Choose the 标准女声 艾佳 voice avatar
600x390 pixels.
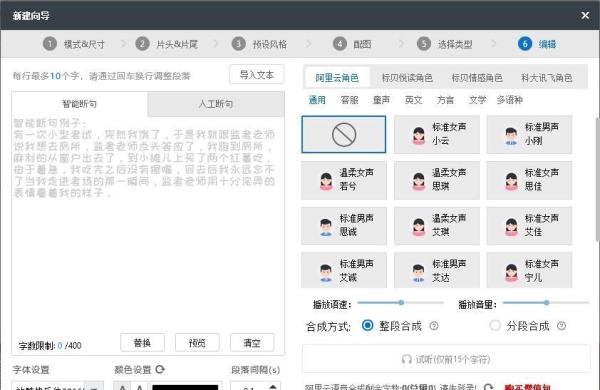coord(511,227)
